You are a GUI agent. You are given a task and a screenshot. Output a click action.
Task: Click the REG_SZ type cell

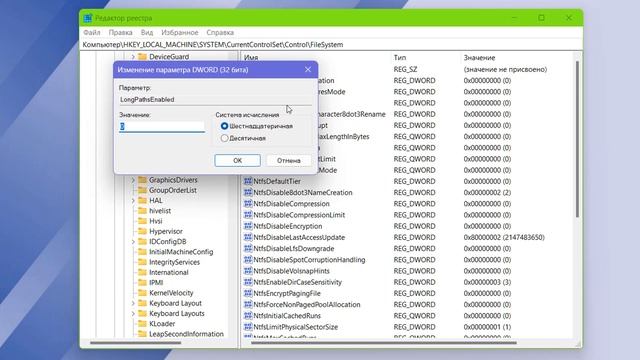(x=405, y=69)
